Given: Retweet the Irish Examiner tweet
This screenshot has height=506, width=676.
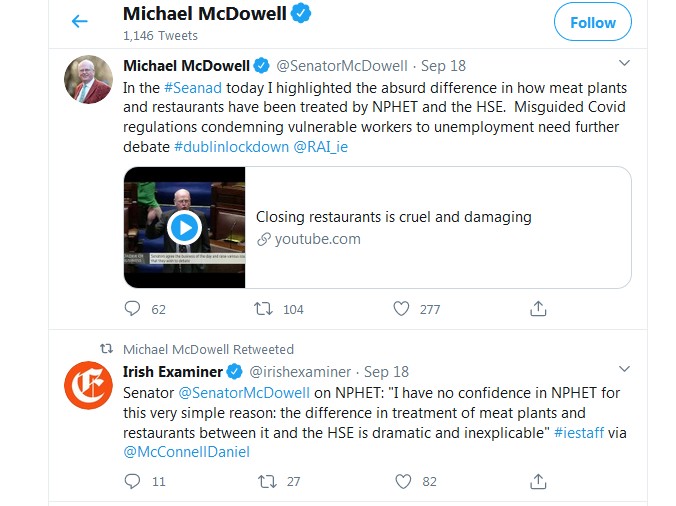Looking at the screenshot, I should pos(264,481).
